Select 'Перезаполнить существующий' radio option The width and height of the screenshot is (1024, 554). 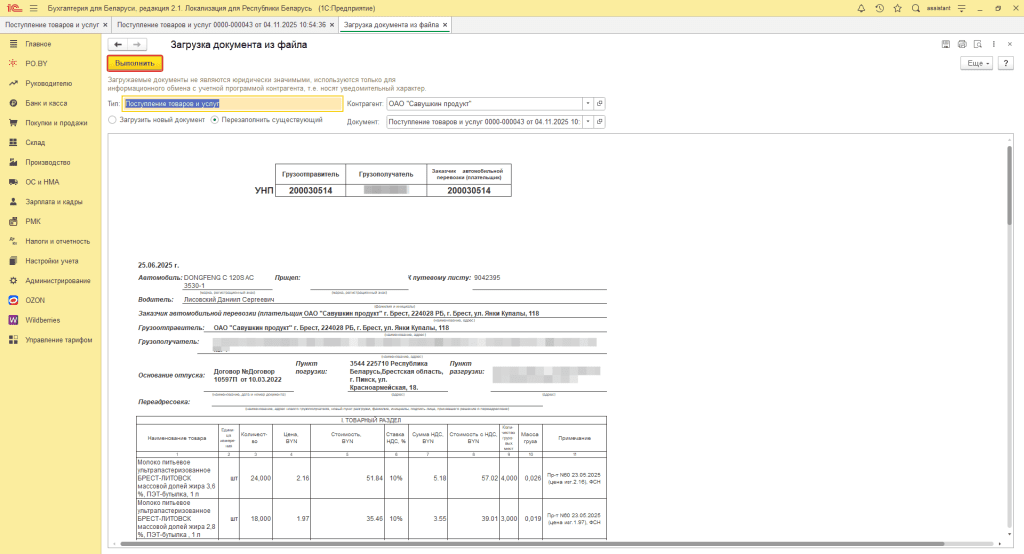pyautogui.click(x=214, y=120)
